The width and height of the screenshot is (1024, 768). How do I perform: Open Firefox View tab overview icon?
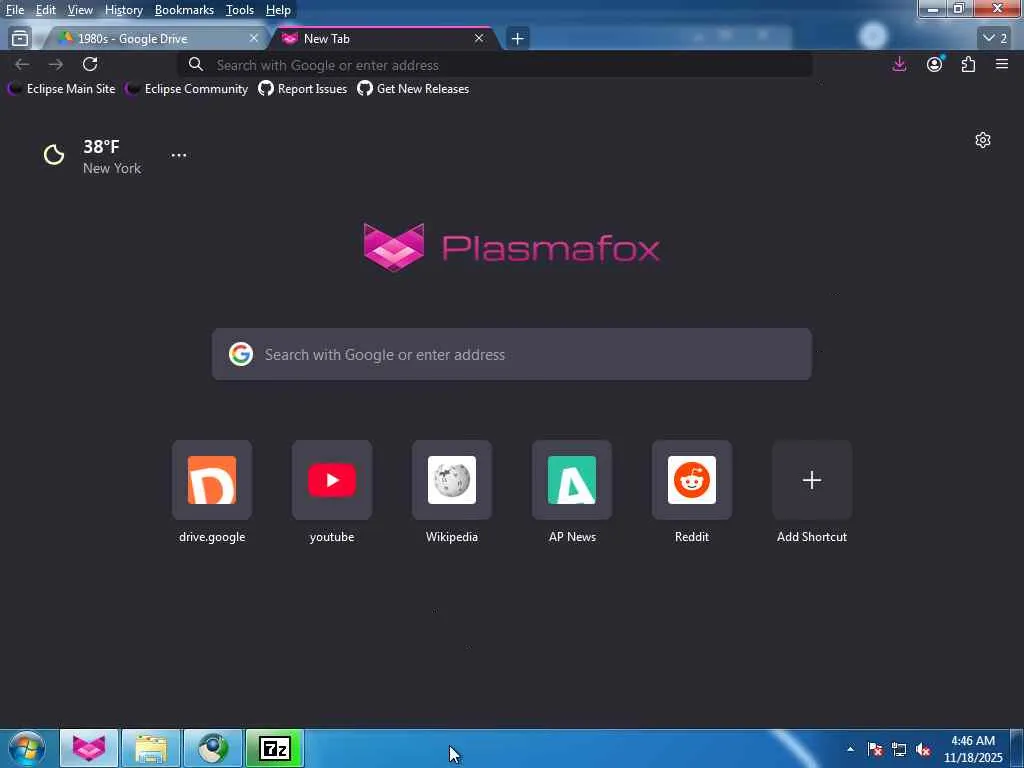[x=20, y=39]
